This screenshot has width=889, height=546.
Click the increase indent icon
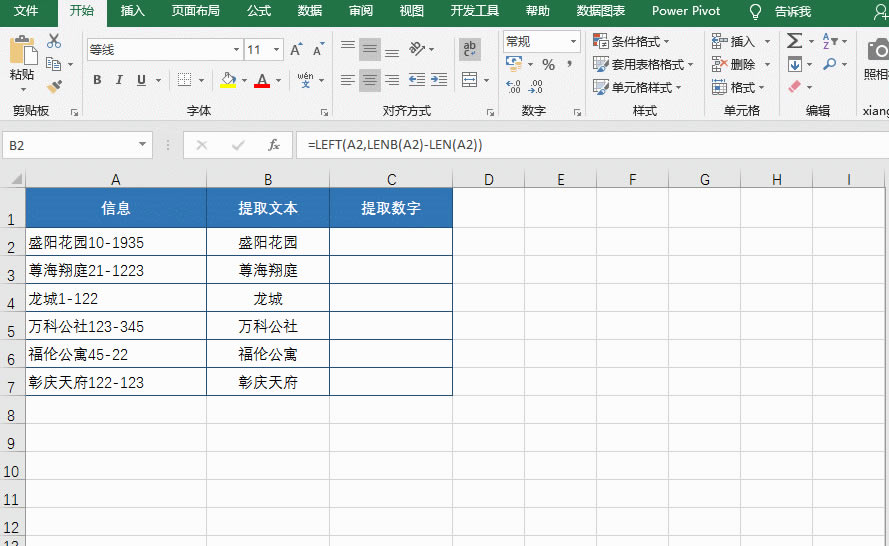click(440, 80)
